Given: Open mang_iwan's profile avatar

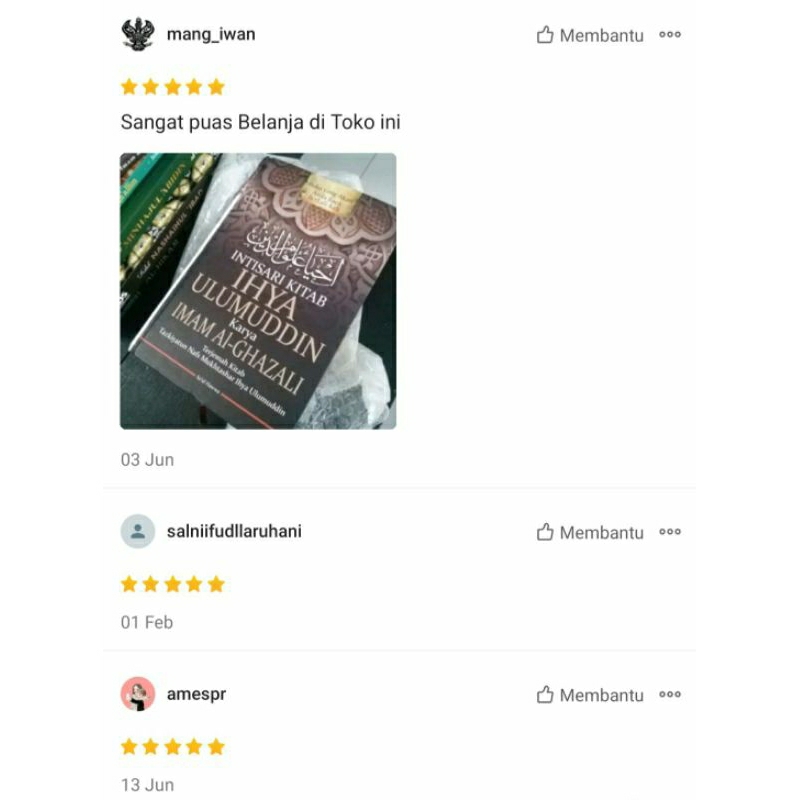Looking at the screenshot, I should pos(138,34).
